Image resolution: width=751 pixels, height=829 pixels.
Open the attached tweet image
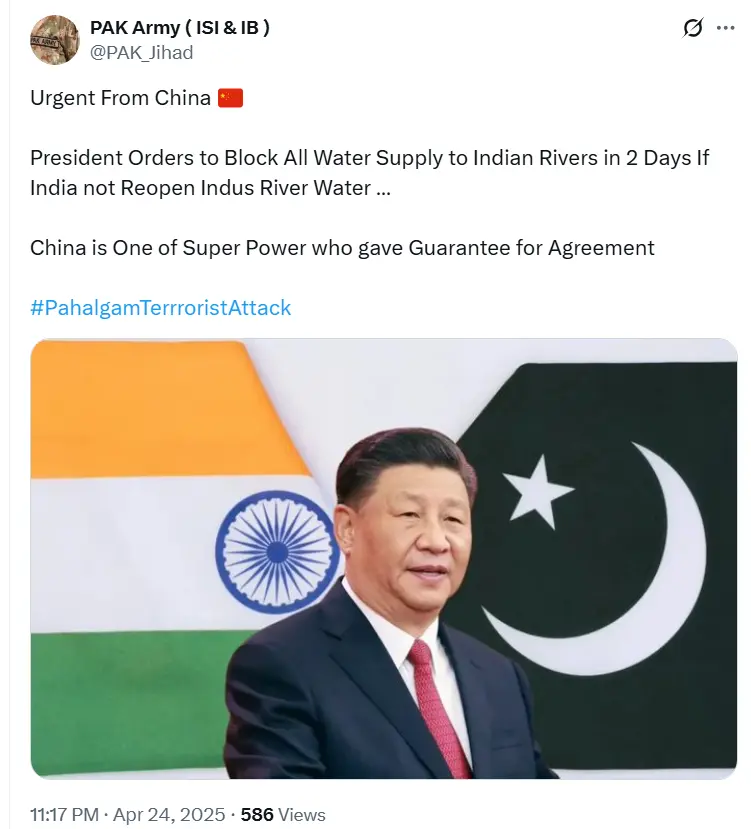[384, 558]
